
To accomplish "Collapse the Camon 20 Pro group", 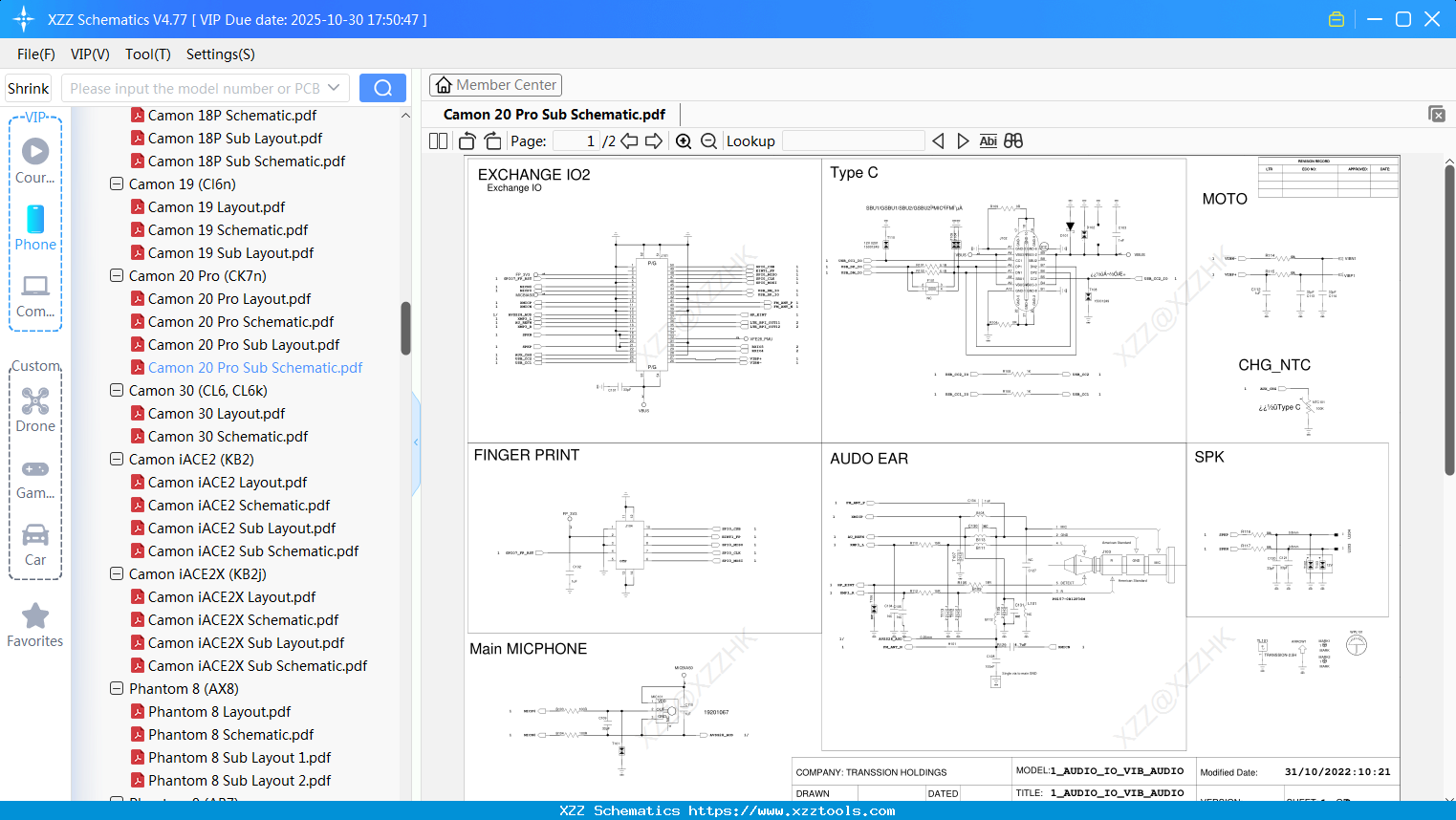I will coord(116,275).
